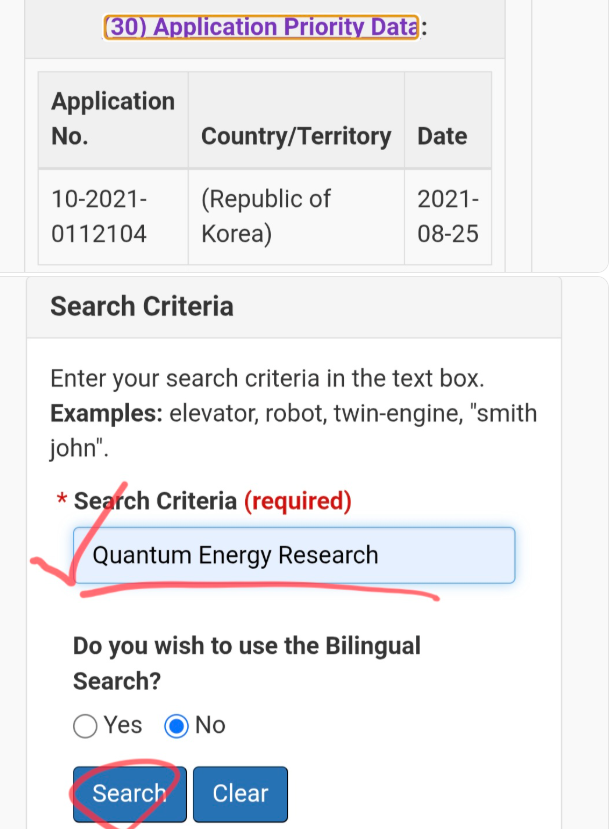The image size is (615, 829).
Task: Select Yes for Bilingual Search
Action: 86,726
